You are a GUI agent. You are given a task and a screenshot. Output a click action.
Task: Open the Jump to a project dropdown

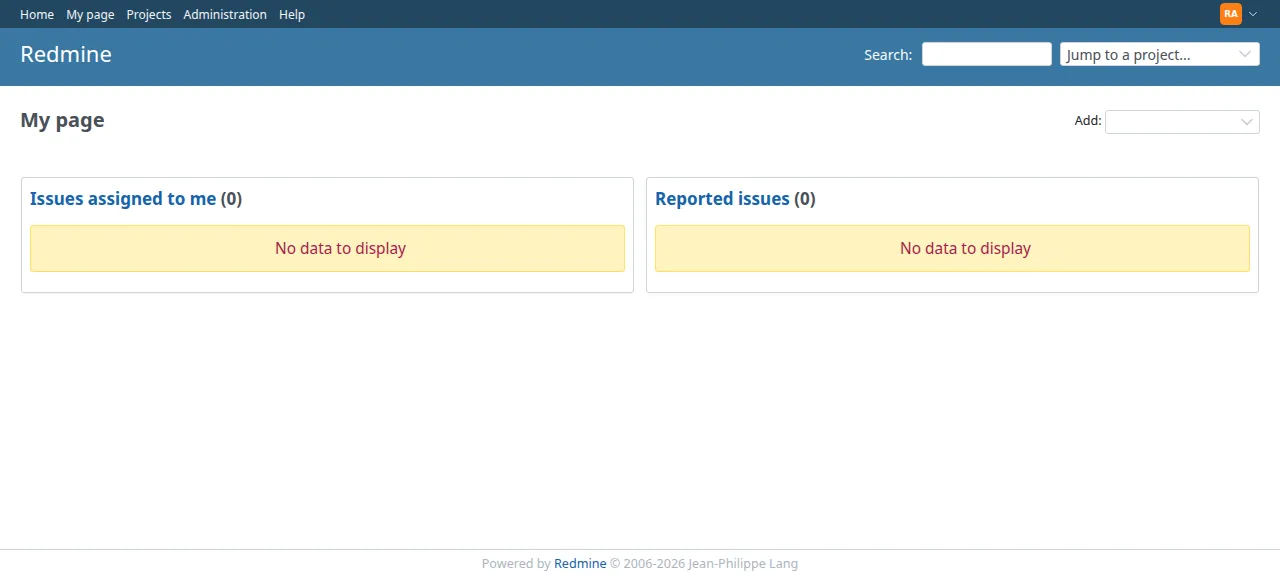(x=1159, y=54)
